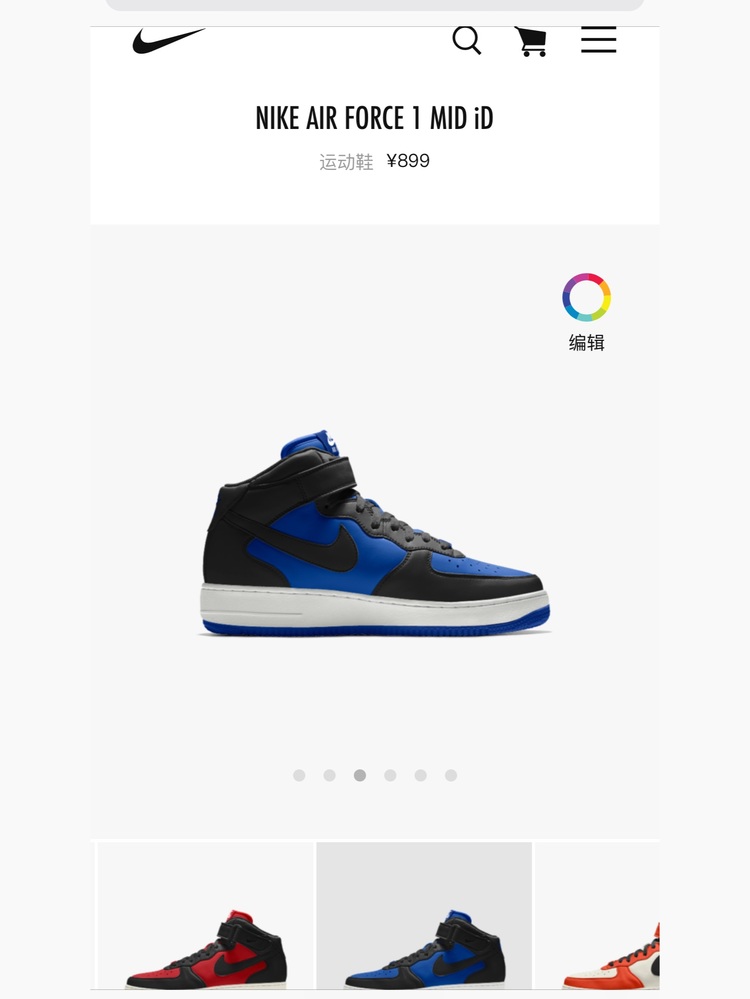Choose the orange and white shoe thumbnail
The image size is (750, 999).
point(597,916)
